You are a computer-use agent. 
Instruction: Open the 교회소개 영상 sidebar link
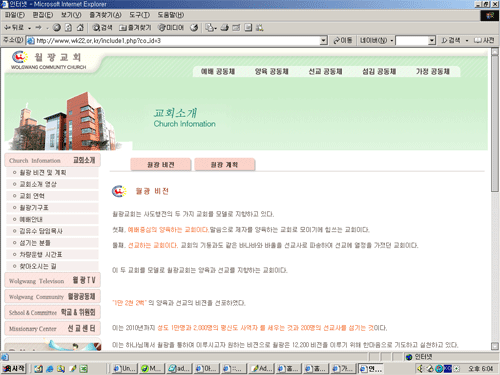point(38,184)
